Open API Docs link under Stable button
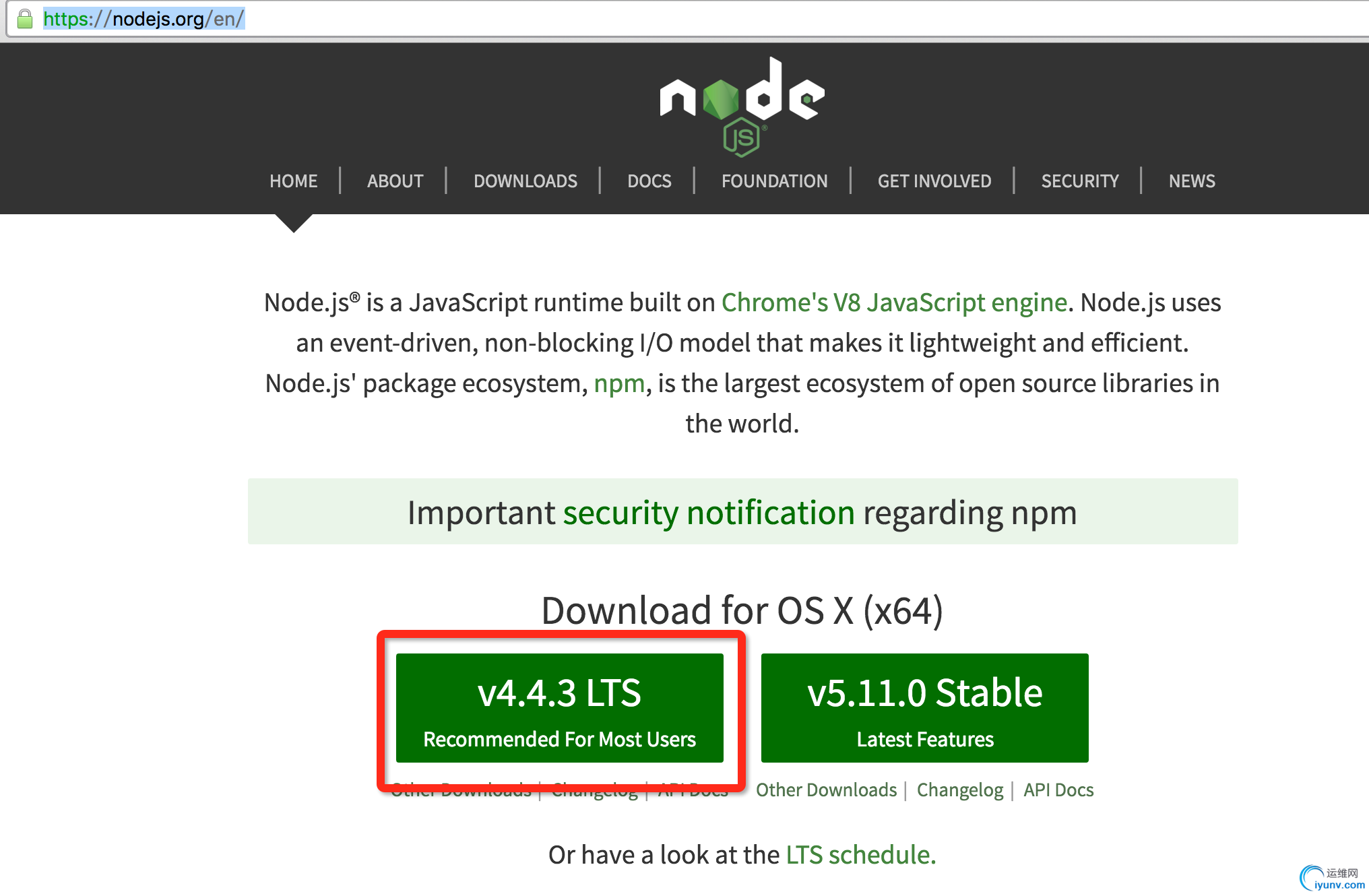The image size is (1369, 896). (x=1058, y=790)
